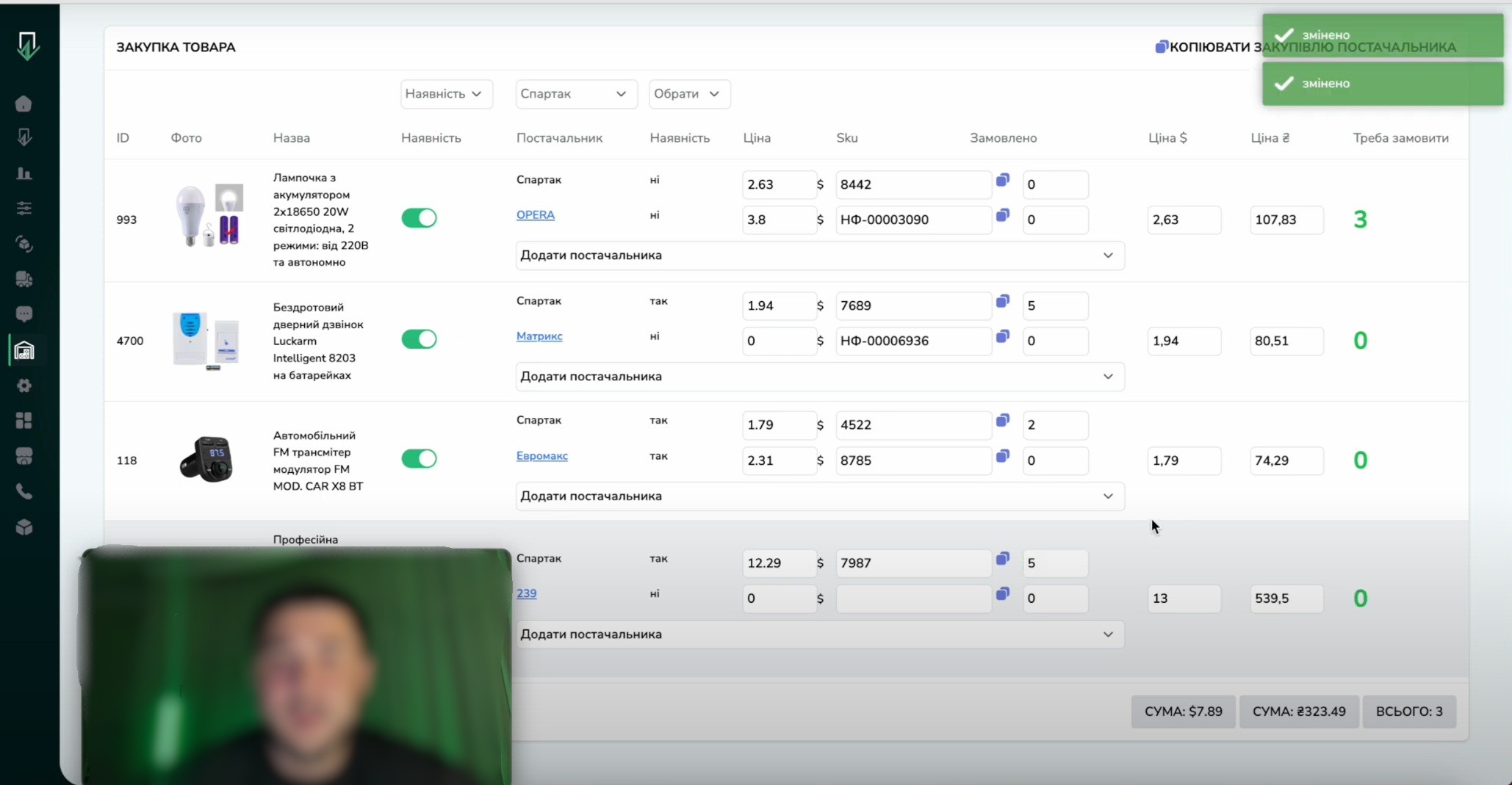Edit ordered quantity 2 for SKU 4522
The image size is (1512, 785).
pos(1056,425)
